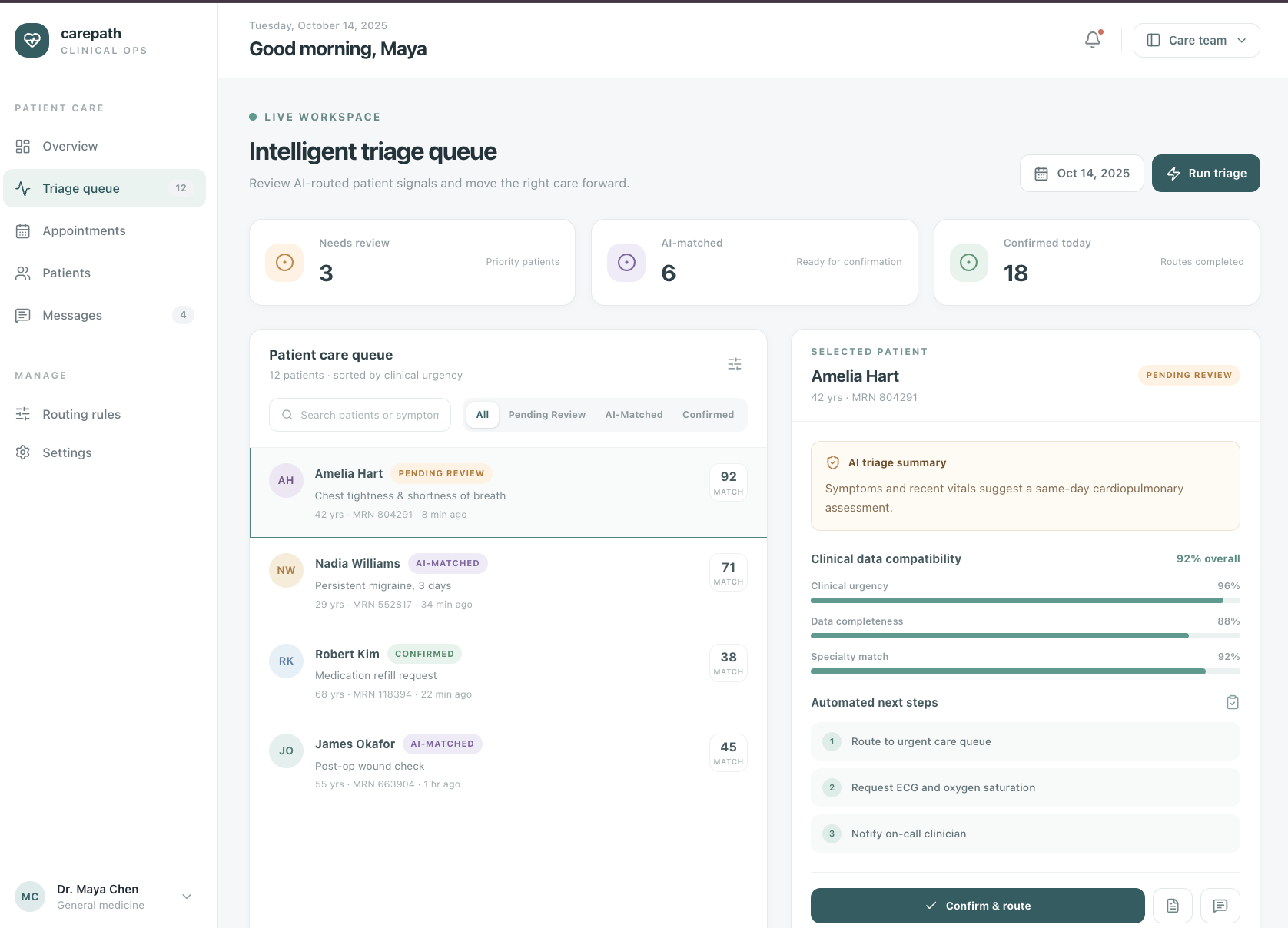
Task: Click the Run triage button
Action: 1206,174
